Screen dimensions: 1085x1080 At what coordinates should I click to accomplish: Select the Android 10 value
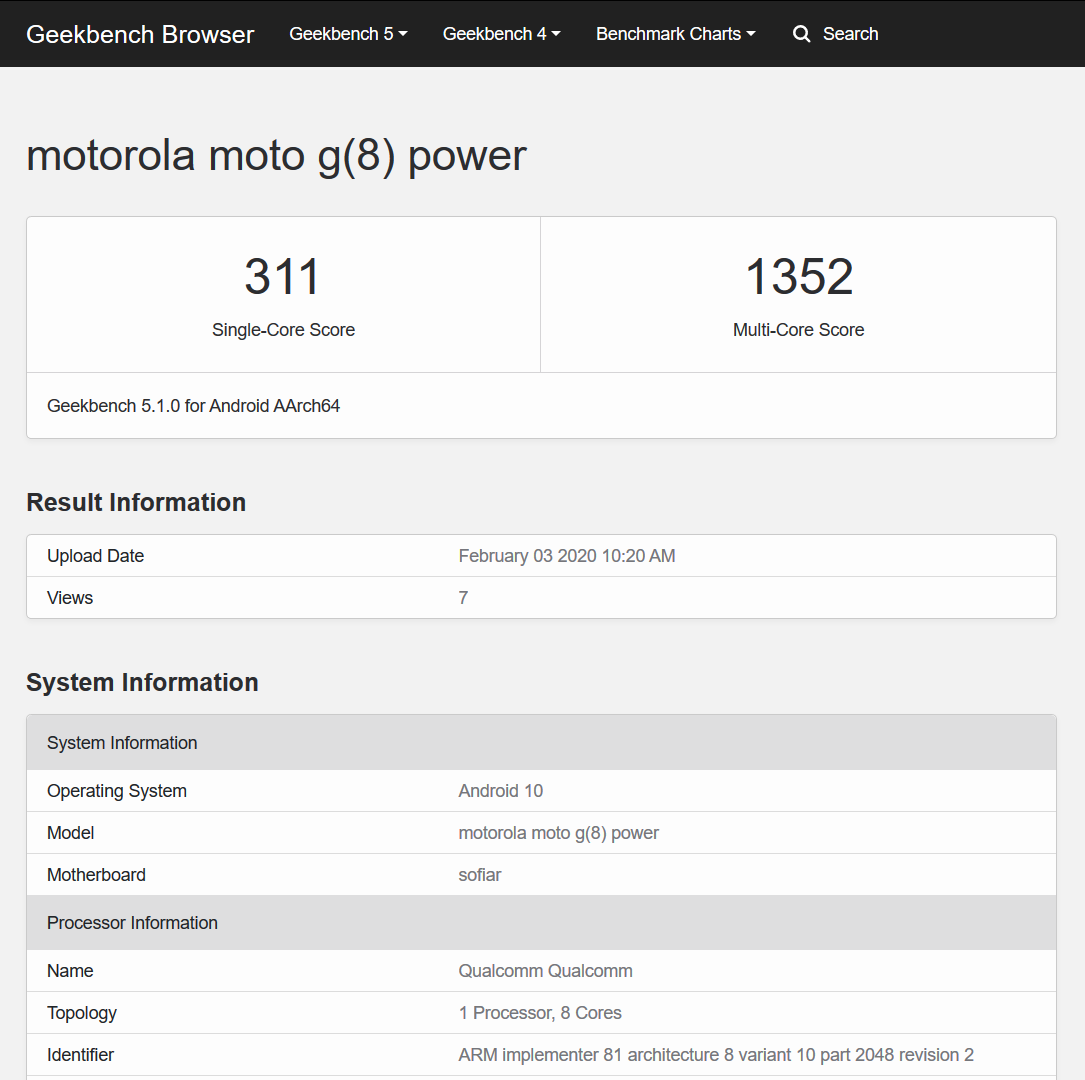pyautogui.click(x=501, y=791)
